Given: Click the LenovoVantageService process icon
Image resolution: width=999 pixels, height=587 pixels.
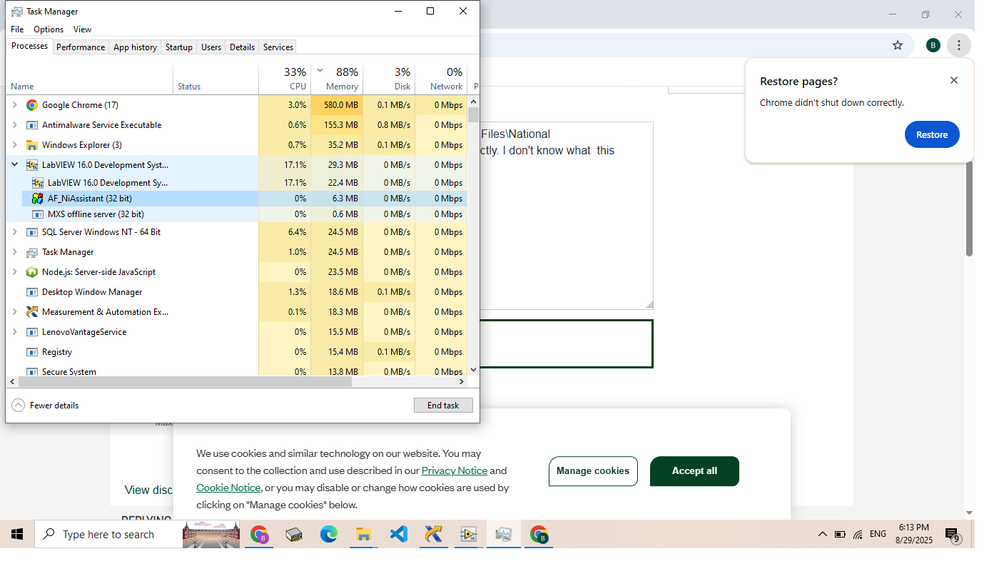Looking at the screenshot, I should click(32, 332).
